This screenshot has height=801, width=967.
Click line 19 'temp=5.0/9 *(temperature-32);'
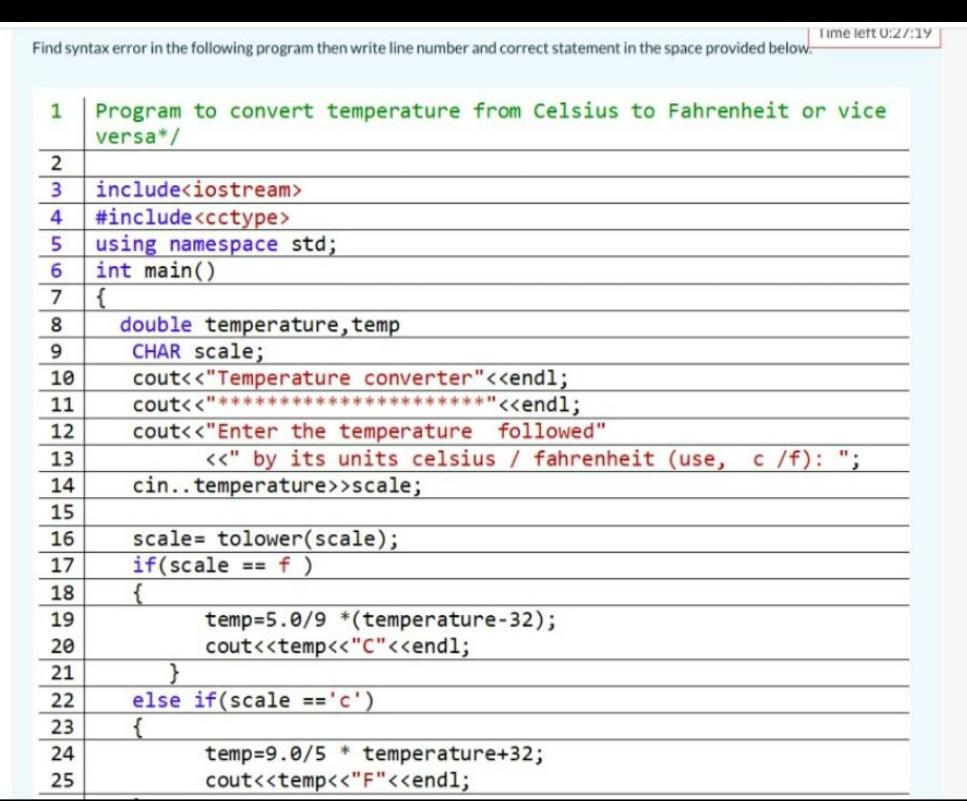[381, 619]
